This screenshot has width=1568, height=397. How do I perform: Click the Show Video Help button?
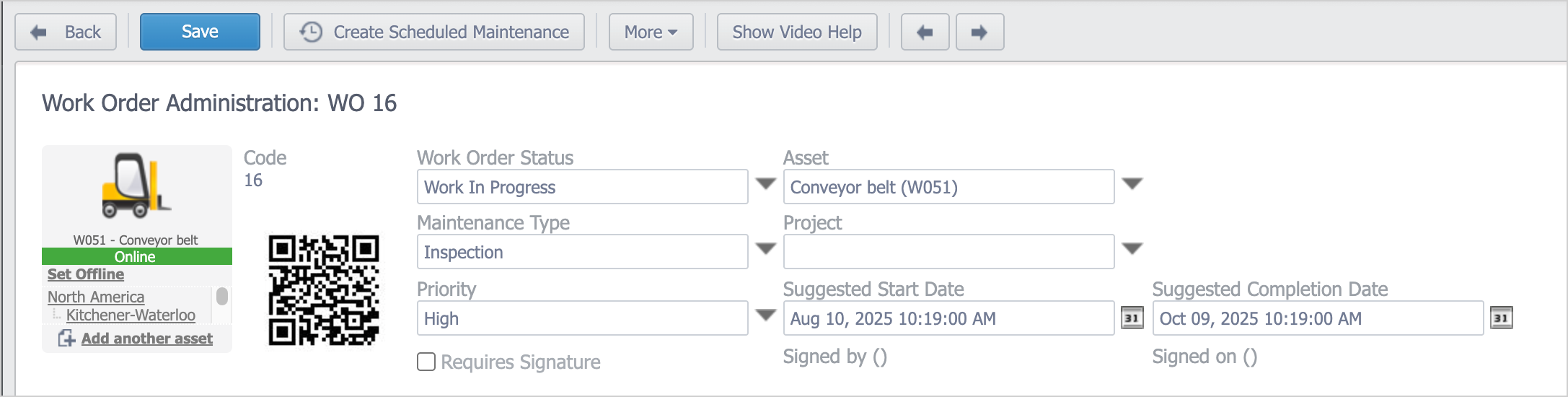point(797,32)
